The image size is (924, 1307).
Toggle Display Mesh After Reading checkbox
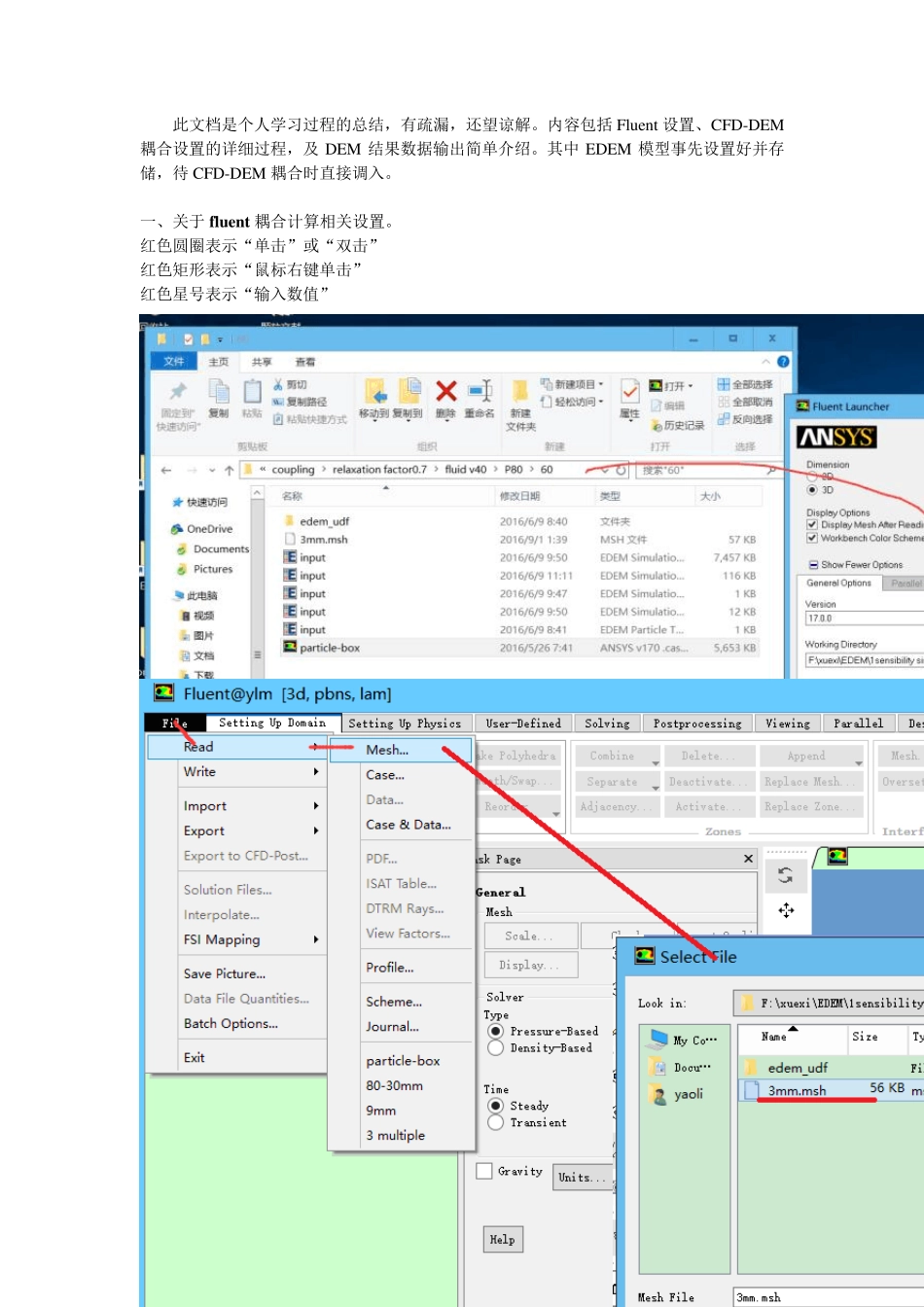click(812, 524)
